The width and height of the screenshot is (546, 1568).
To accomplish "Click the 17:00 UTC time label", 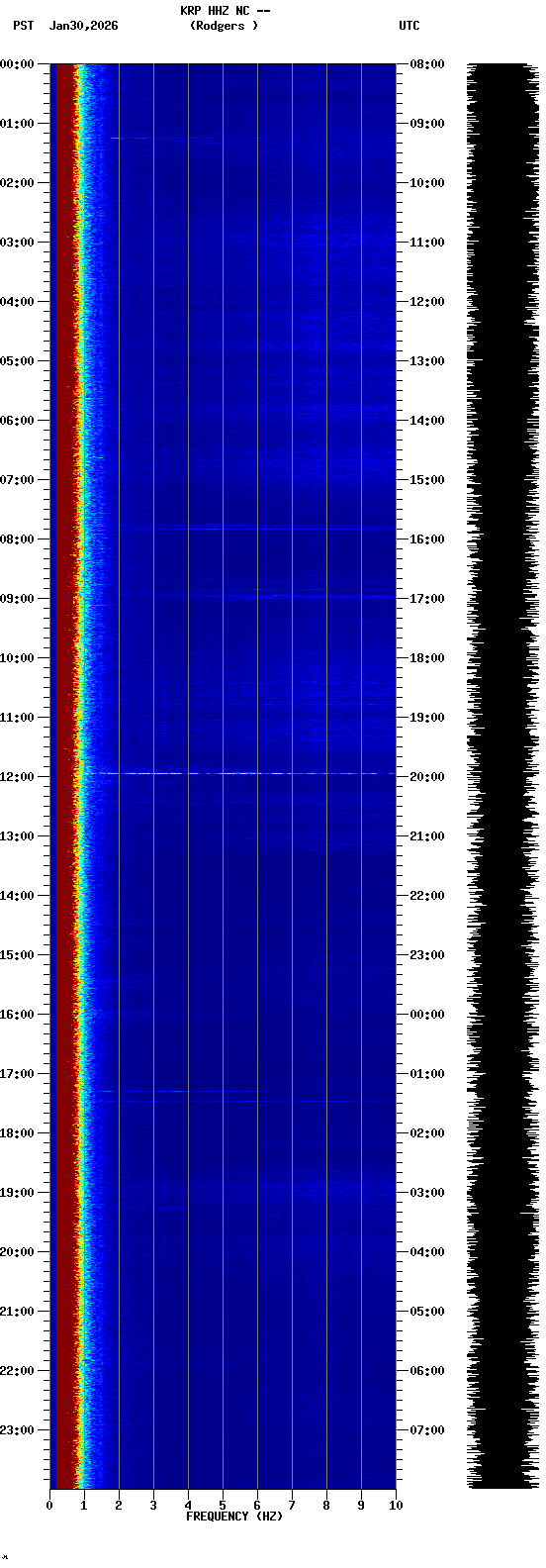I will point(427,599).
